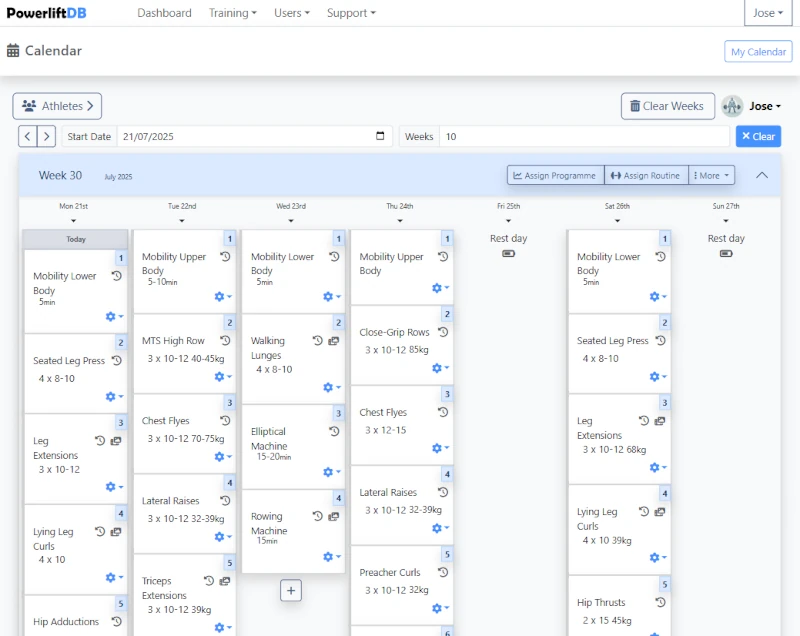Screen dimensions: 800x636
Task: Click the My Calendar link
Action: click(757, 50)
